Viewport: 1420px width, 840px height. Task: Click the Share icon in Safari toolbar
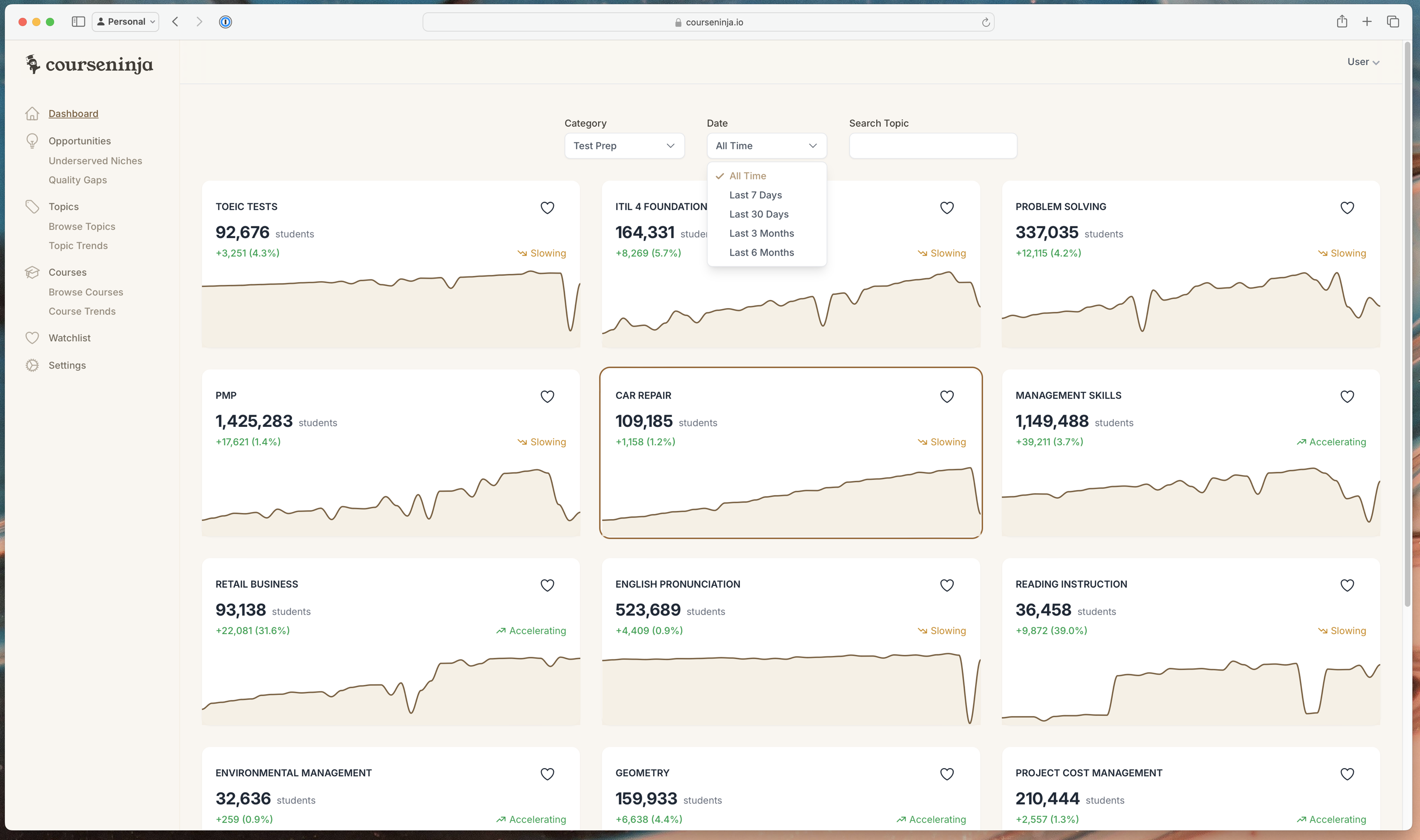[1342, 21]
